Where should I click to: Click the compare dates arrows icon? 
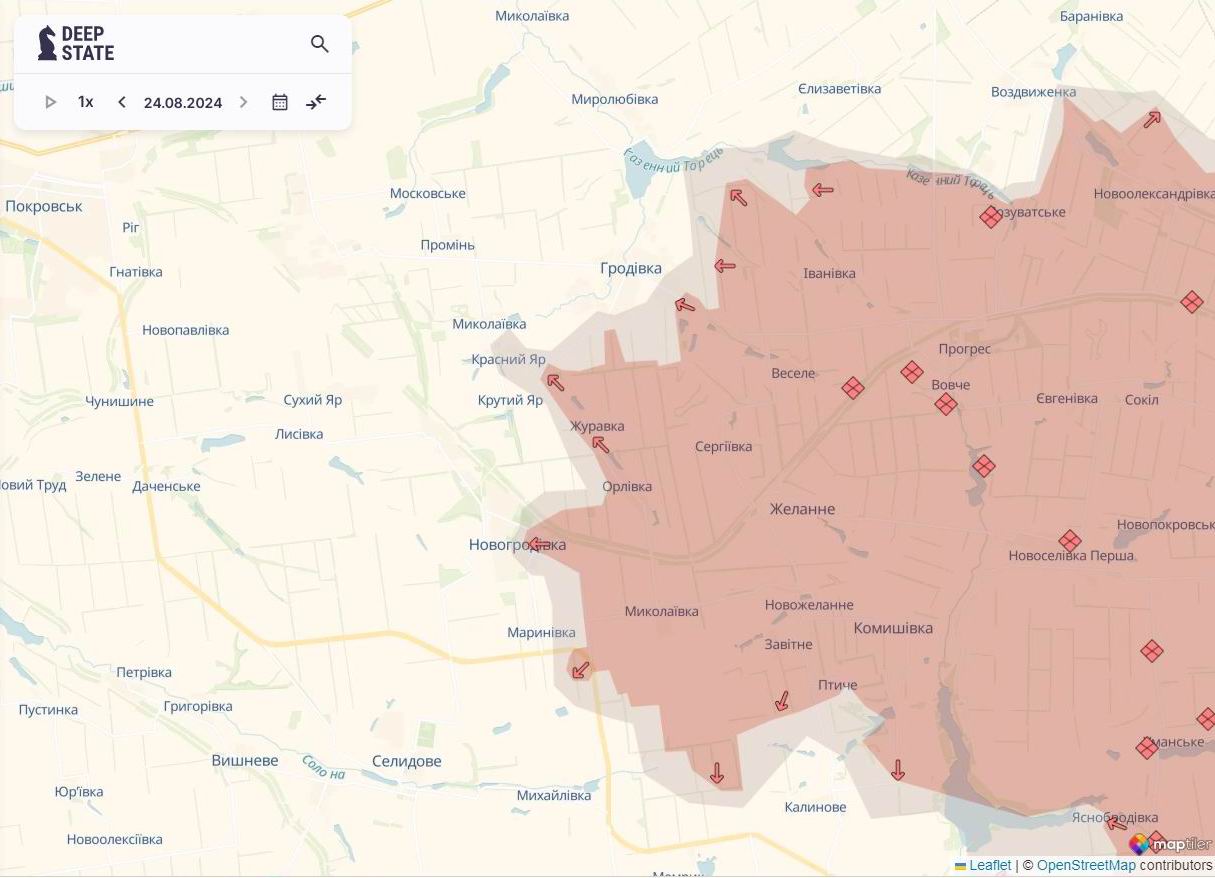click(x=316, y=102)
